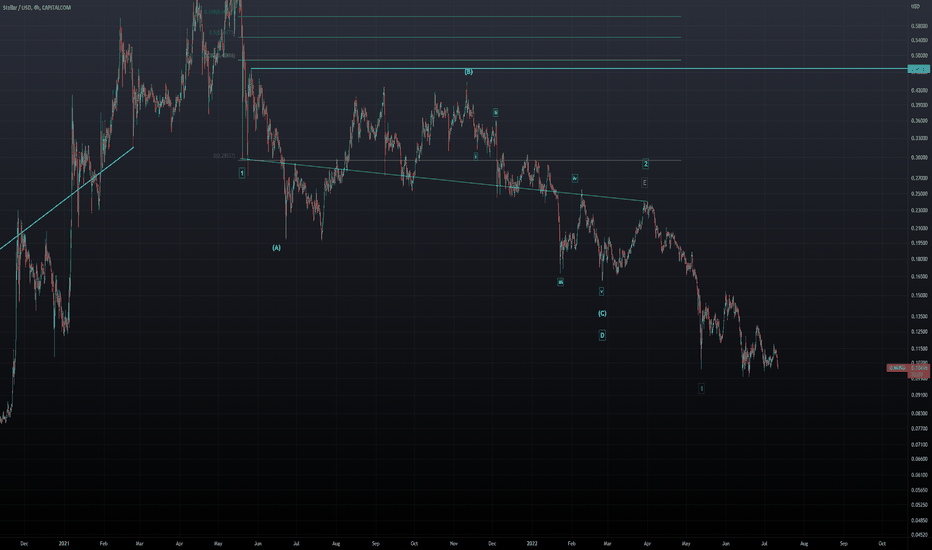Select the boxed 1 wave label
The width and height of the screenshot is (932, 550).
242,173
